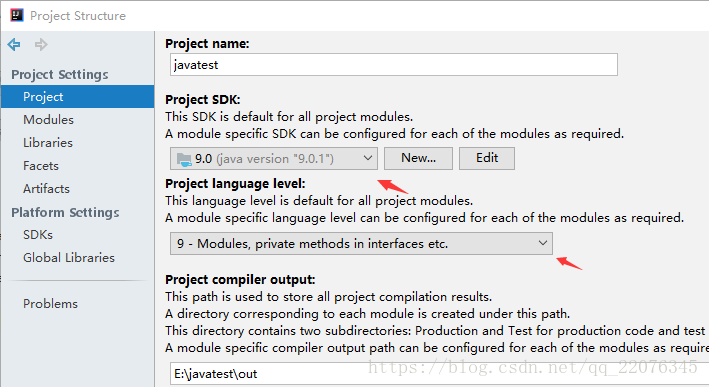Select Global Libraries in sidebar
Viewport: 709px width, 387px height.
click(69, 258)
